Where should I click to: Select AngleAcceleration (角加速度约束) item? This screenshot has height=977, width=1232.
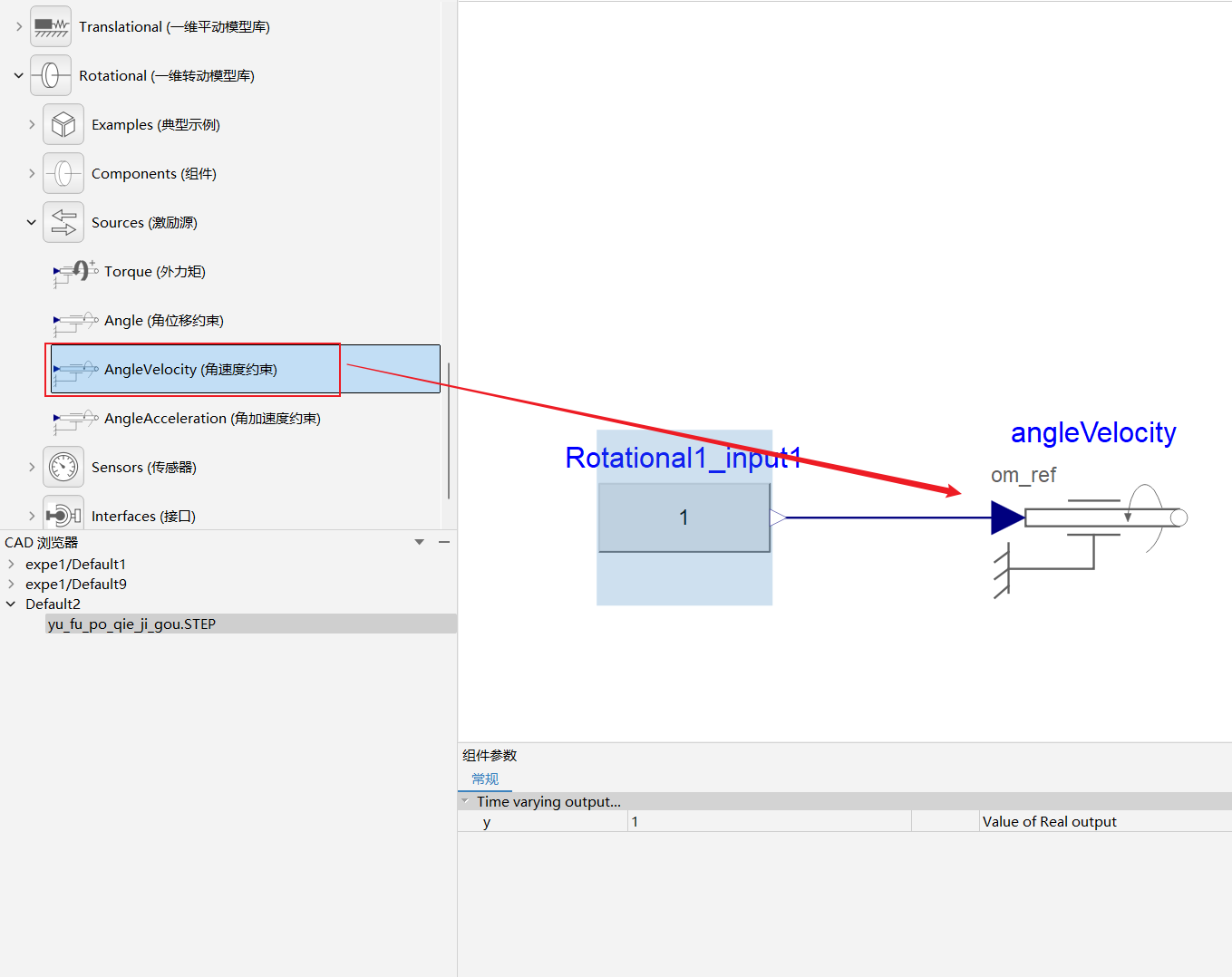click(212, 419)
